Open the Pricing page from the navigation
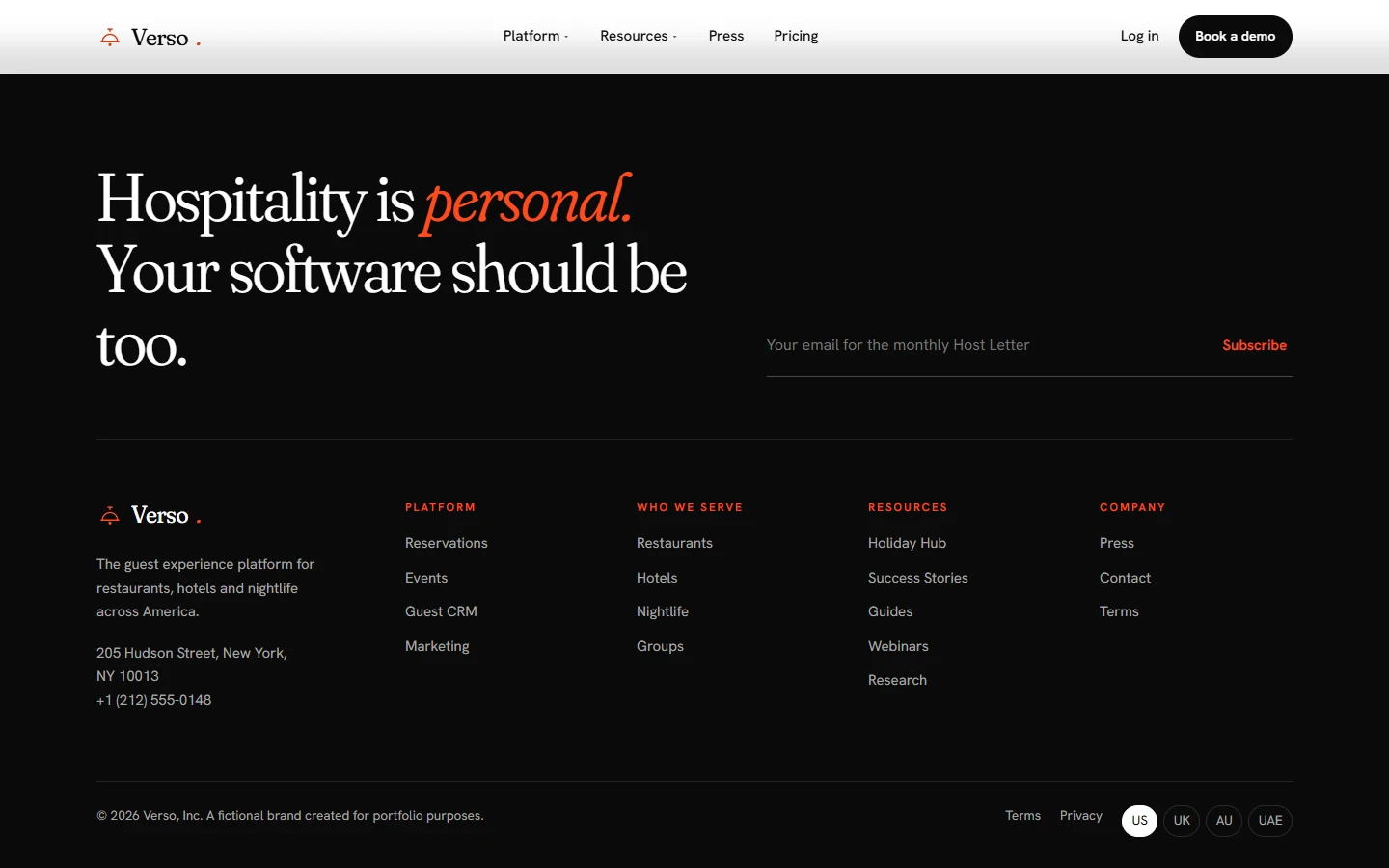This screenshot has height=868, width=1389. (x=796, y=36)
